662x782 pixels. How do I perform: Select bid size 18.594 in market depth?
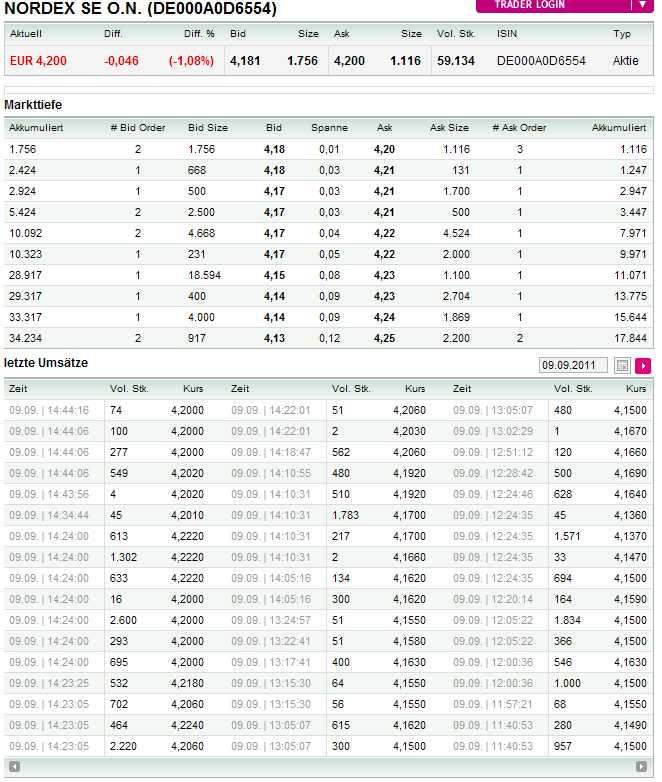click(205, 275)
